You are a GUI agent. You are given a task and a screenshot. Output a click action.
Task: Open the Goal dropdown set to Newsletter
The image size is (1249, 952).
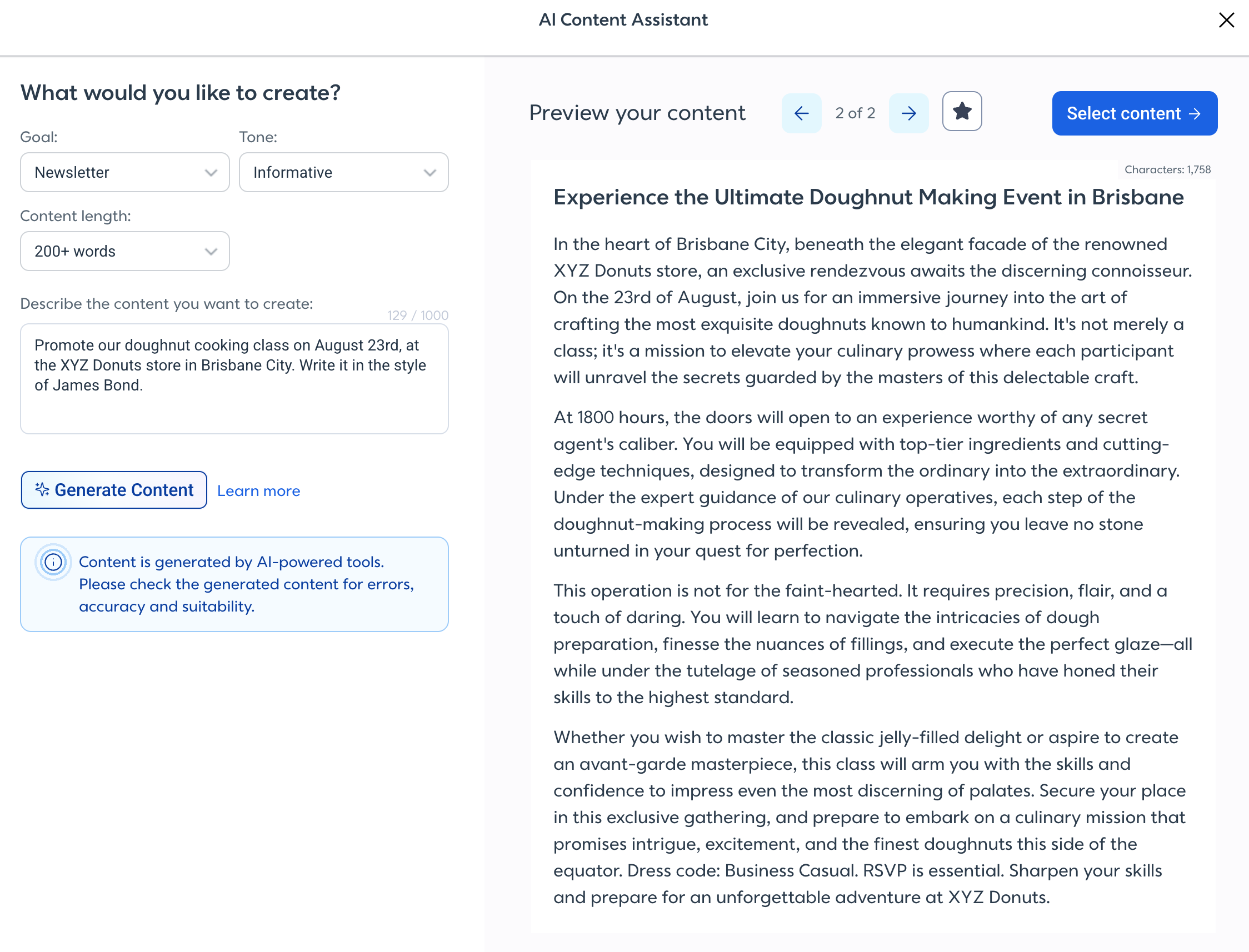[x=124, y=172]
